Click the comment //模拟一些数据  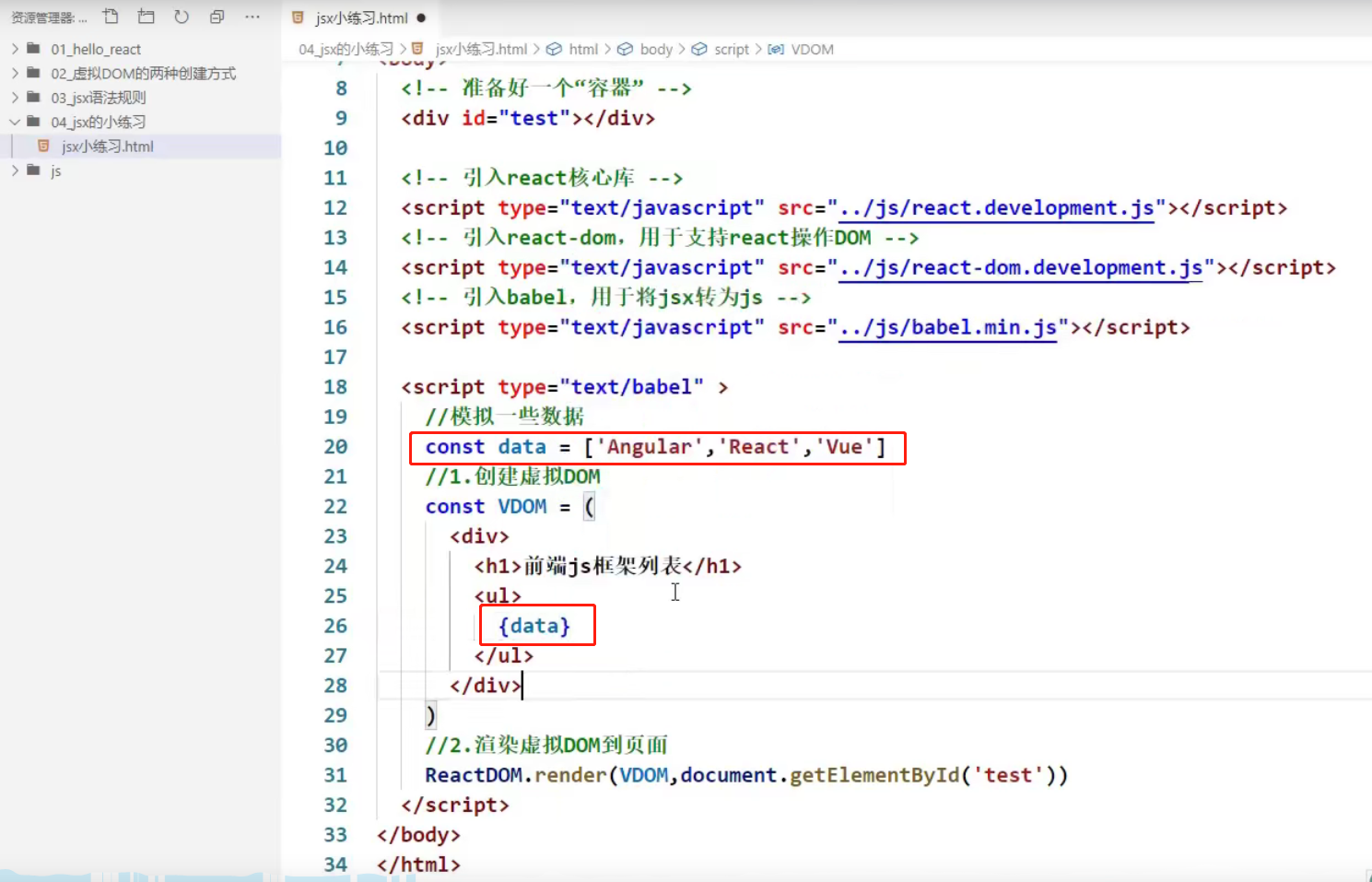point(505,417)
